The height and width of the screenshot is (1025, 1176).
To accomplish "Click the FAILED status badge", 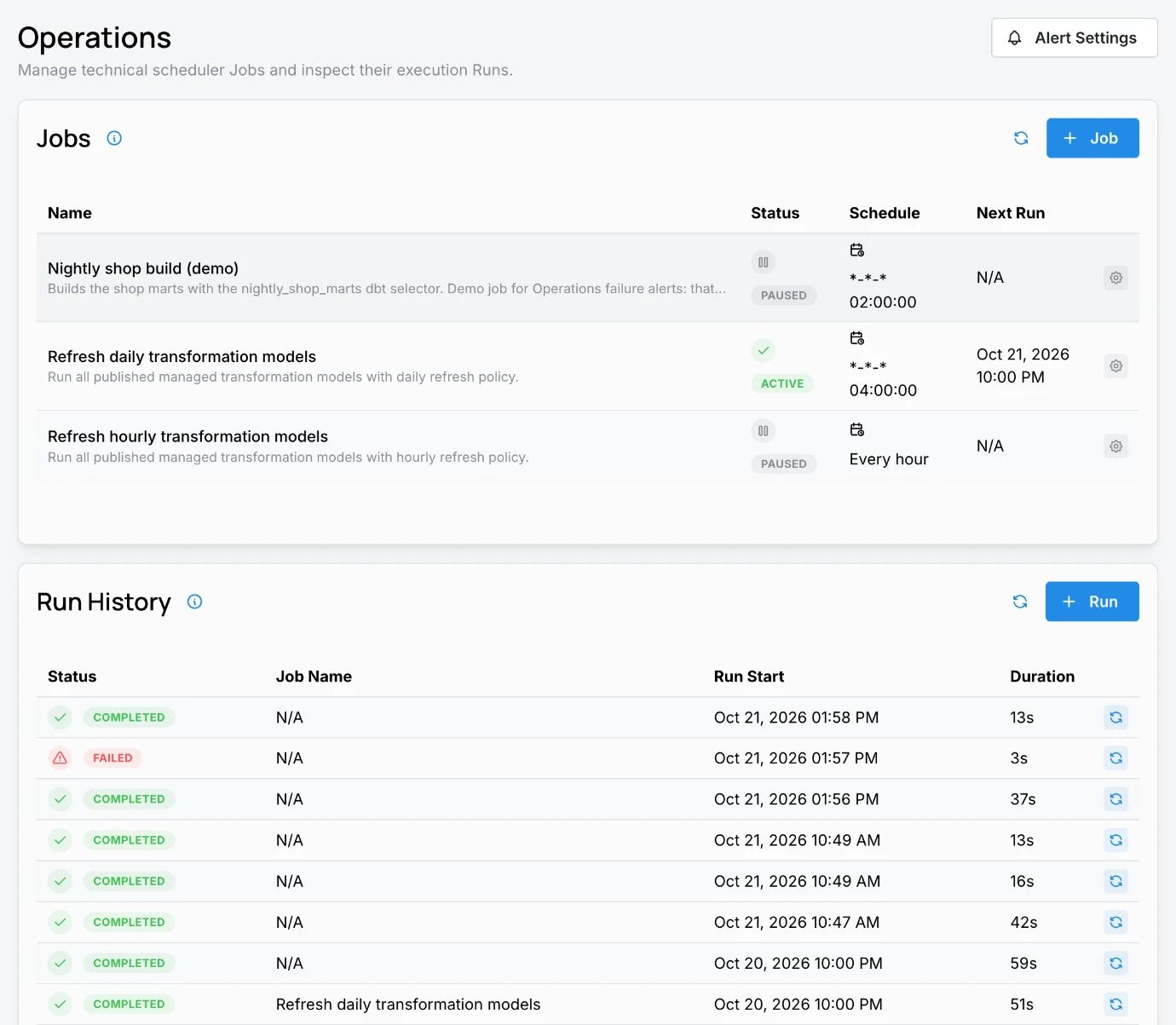I will [x=112, y=758].
